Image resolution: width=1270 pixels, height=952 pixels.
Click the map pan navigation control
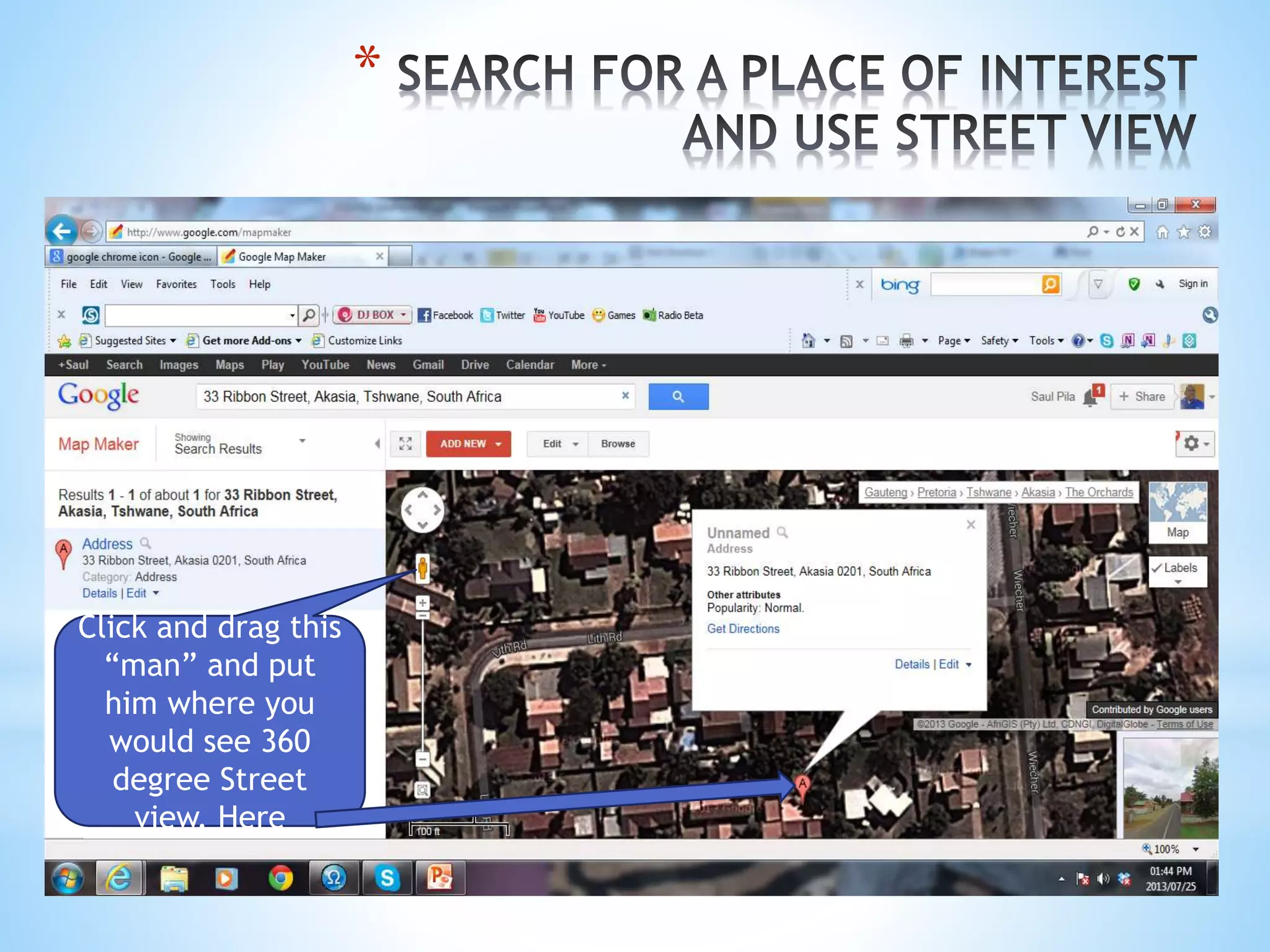(x=422, y=510)
